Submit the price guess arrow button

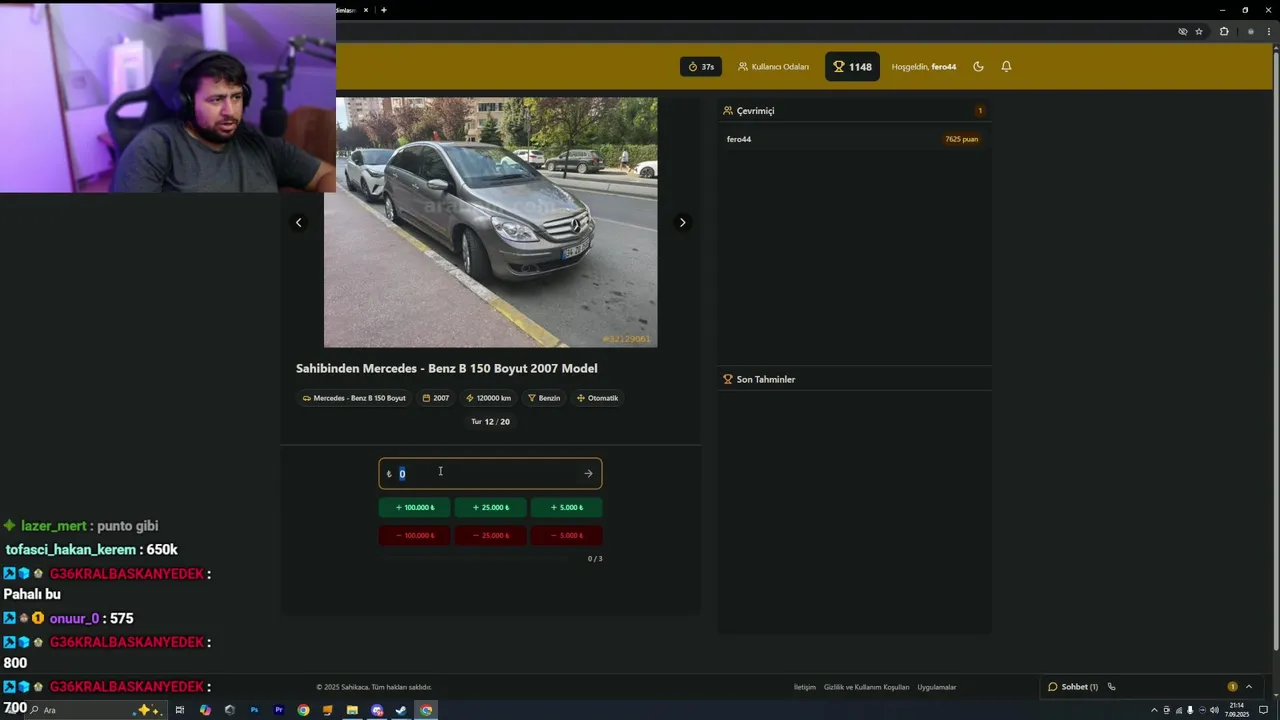pyautogui.click(x=588, y=473)
